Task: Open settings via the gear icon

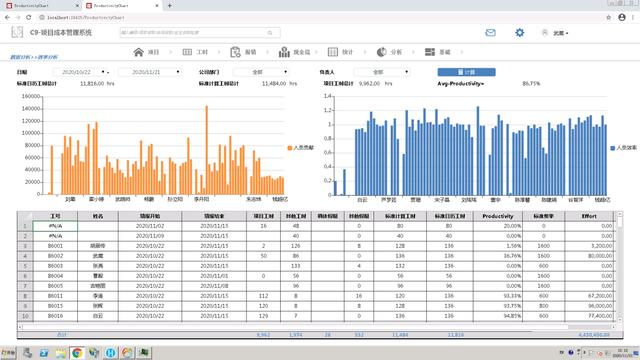Action: [x=519, y=33]
